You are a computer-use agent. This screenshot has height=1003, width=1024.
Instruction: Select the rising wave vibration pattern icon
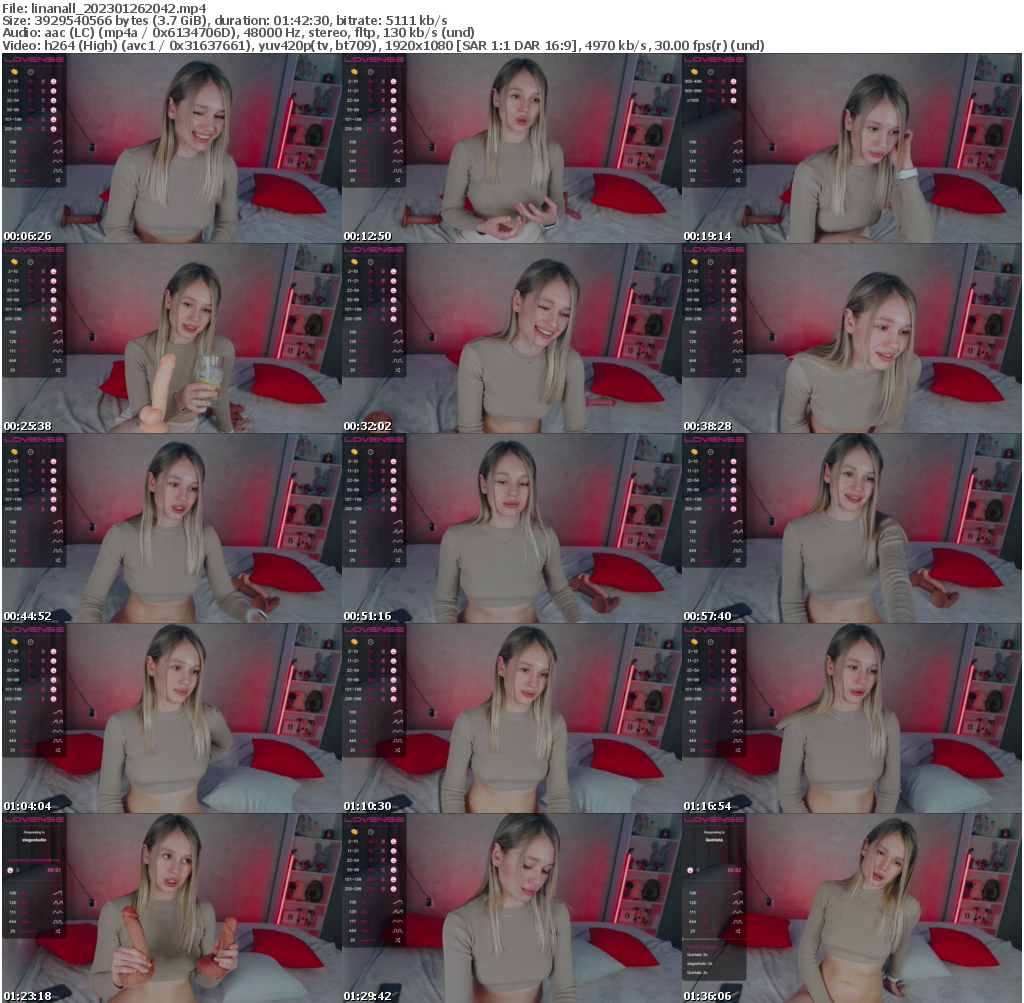pyautogui.click(x=57, y=142)
